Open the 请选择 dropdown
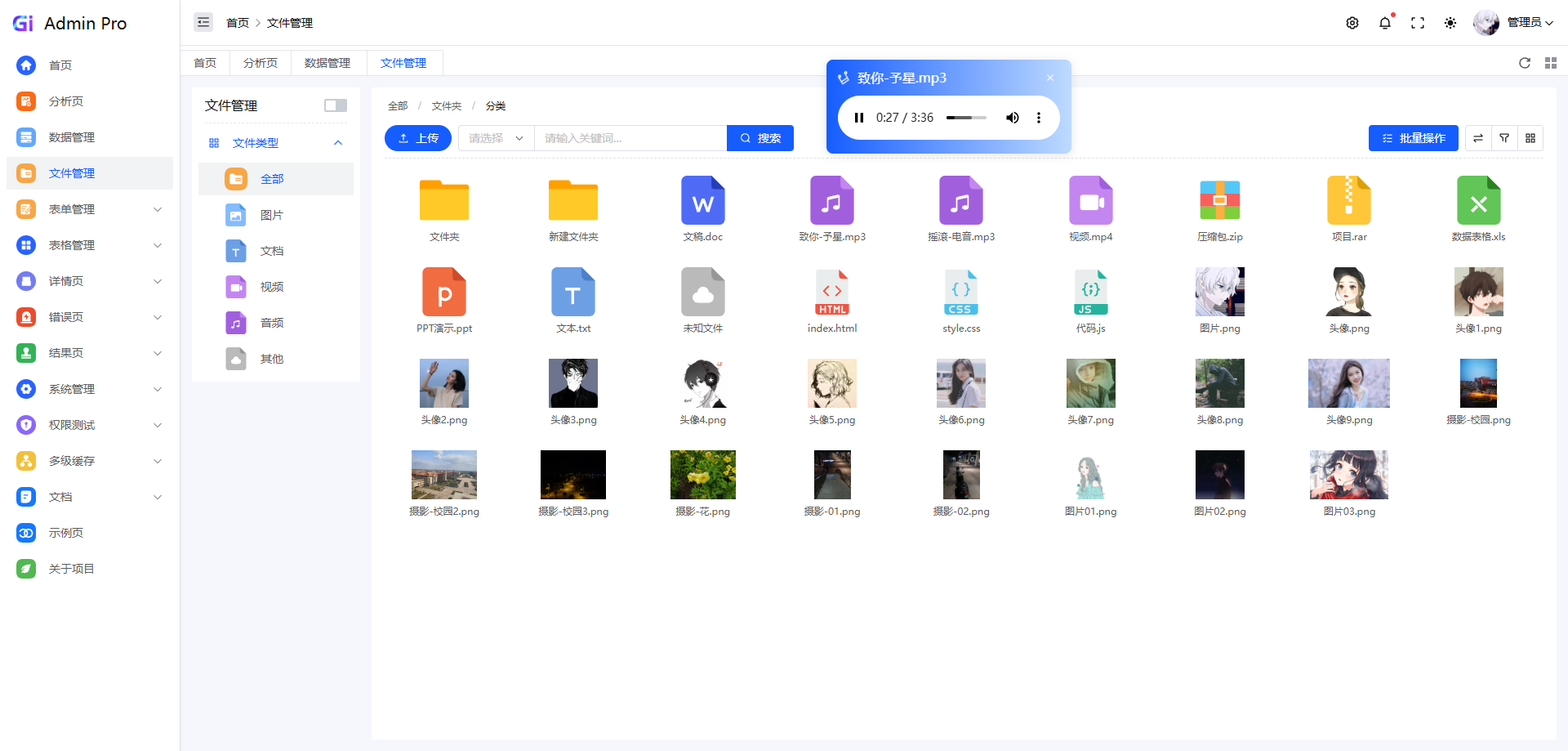 pyautogui.click(x=496, y=138)
